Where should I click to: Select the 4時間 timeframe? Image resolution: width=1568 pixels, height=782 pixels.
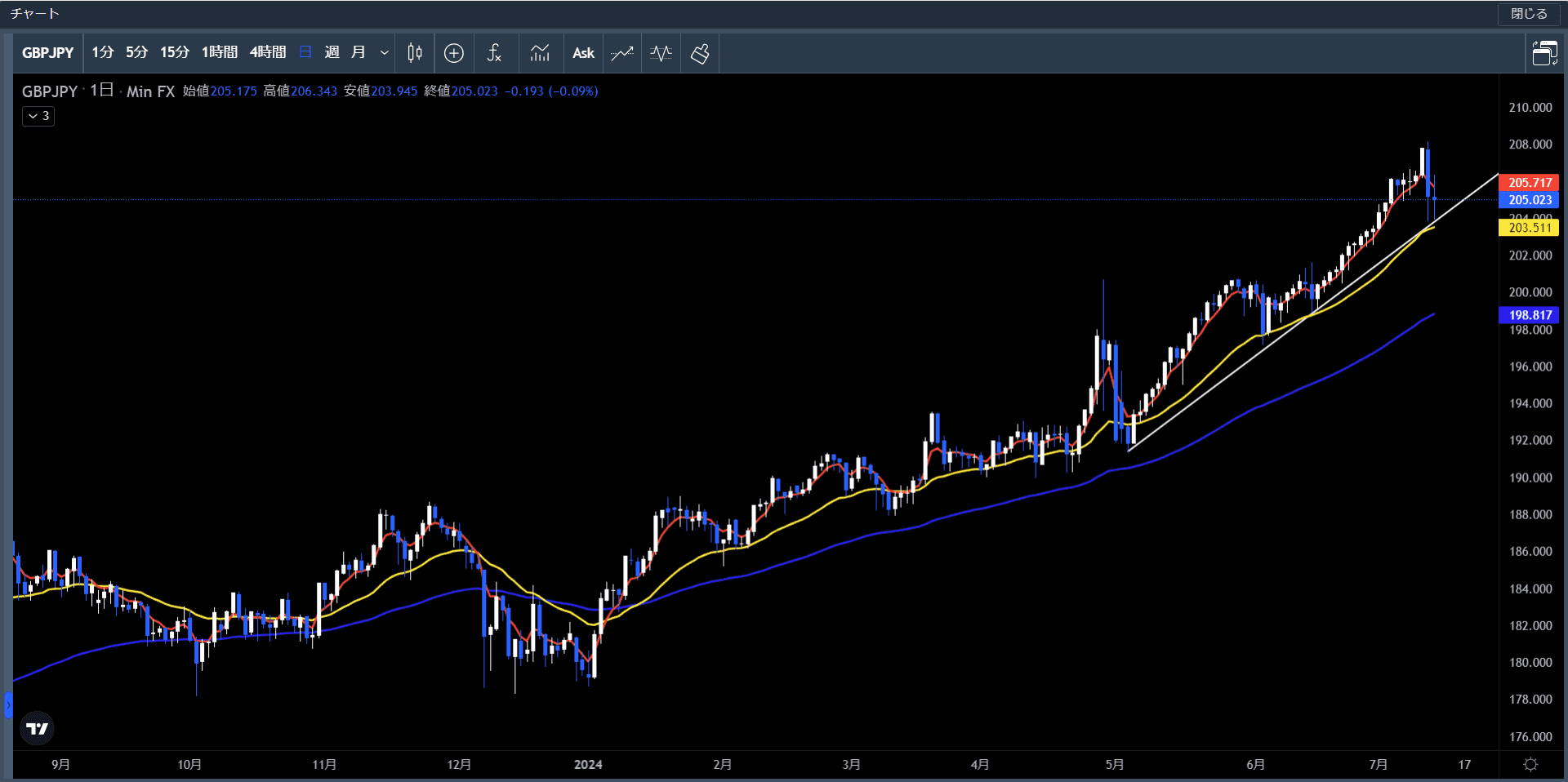pos(268,52)
